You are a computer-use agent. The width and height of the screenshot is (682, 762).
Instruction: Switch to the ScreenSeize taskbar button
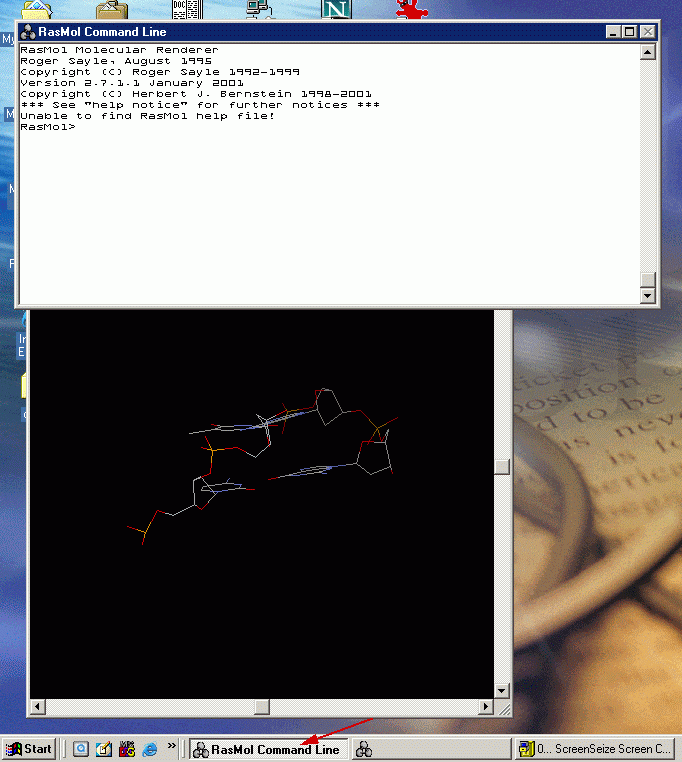[x=595, y=749]
